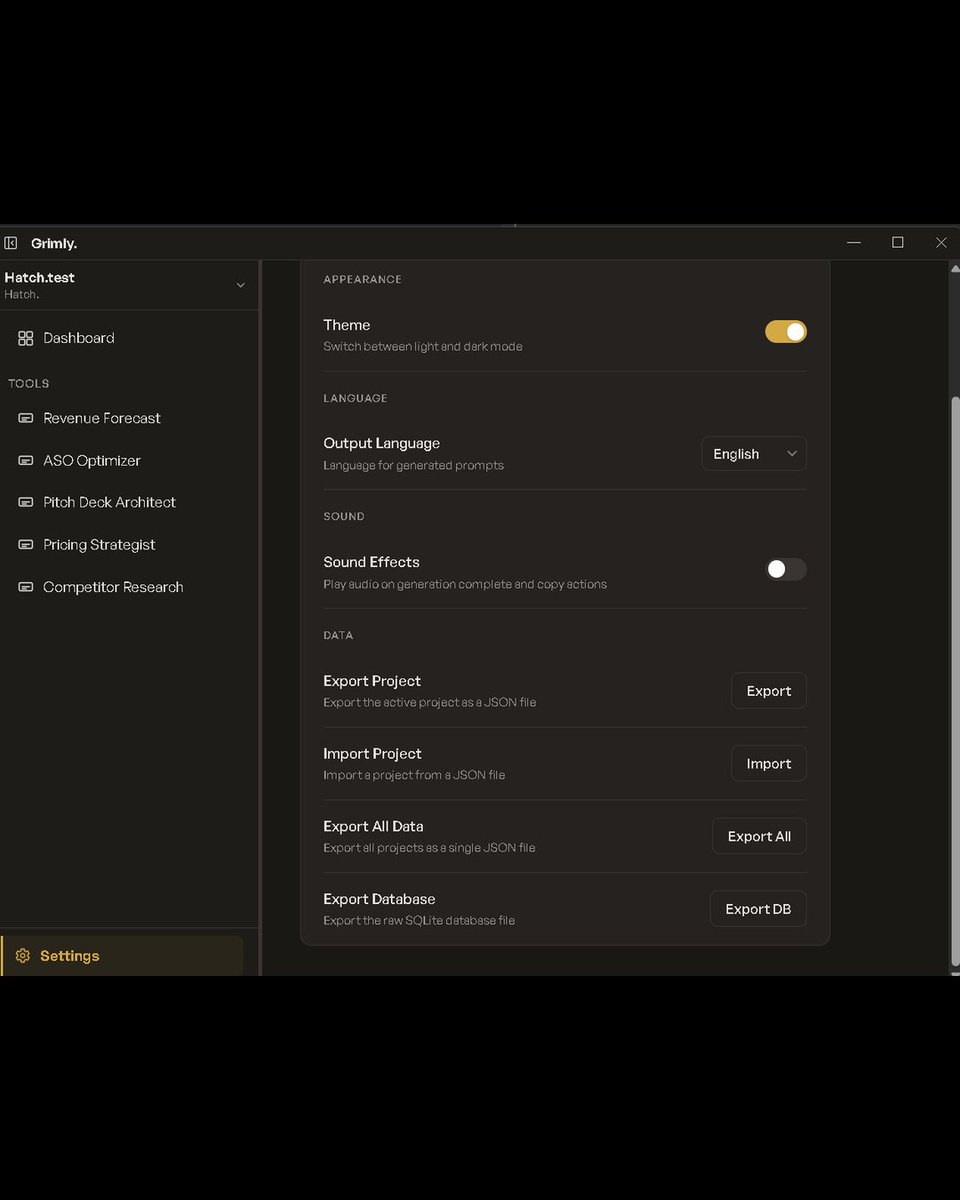Click the settings page vertical scrollbar
Image resolution: width=960 pixels, height=1200 pixels.
pos(955,680)
